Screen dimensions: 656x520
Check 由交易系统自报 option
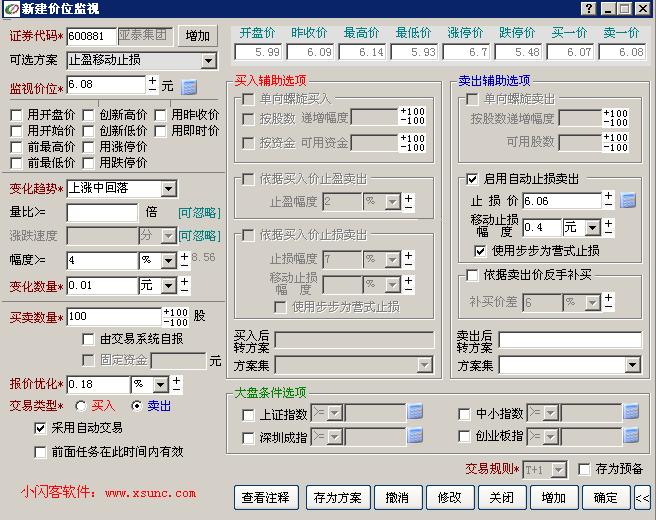coord(88,339)
